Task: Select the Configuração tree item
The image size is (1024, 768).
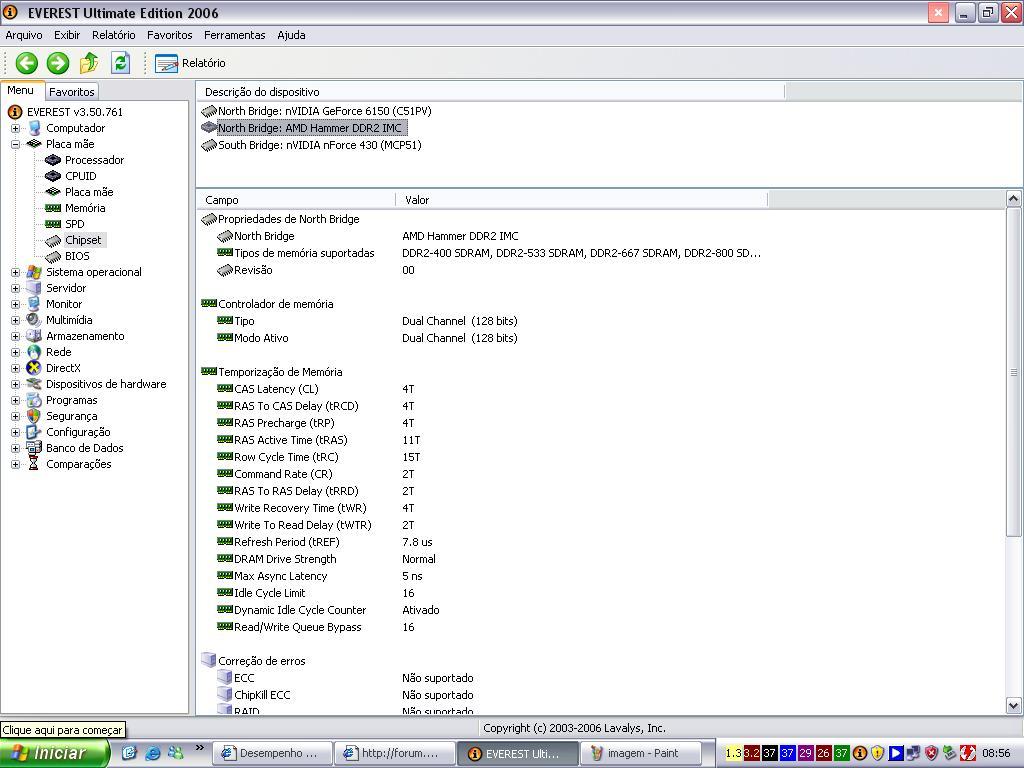Action: [x=78, y=432]
